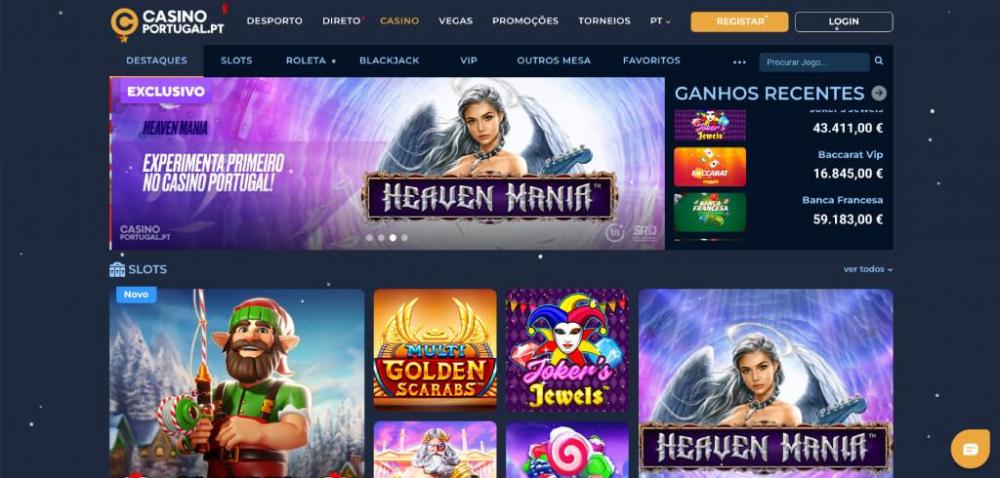This screenshot has height=478, width=1000.
Task: Click the Login button
Action: click(844, 22)
